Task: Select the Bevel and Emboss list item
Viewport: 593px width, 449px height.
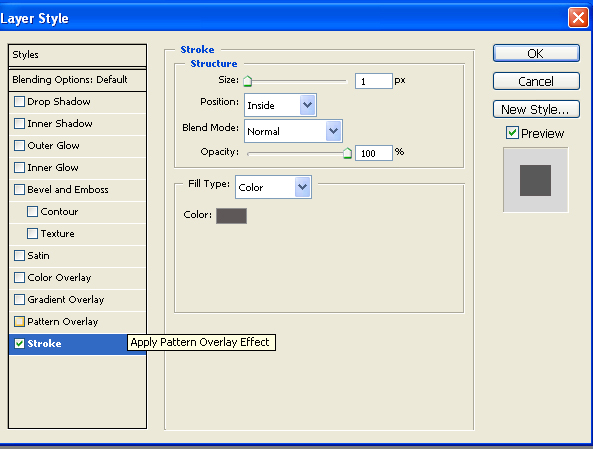Action: point(77,190)
